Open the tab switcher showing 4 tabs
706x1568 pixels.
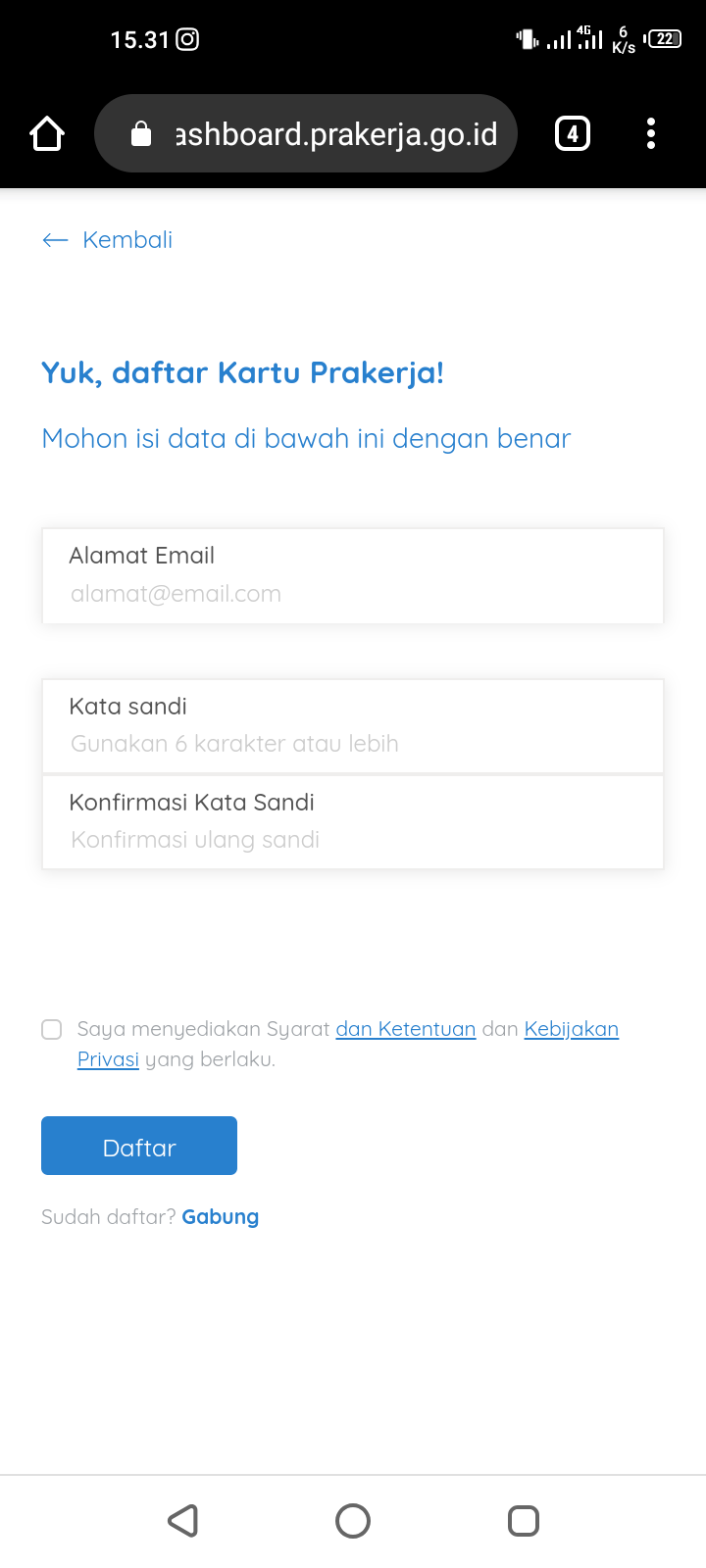(x=573, y=133)
